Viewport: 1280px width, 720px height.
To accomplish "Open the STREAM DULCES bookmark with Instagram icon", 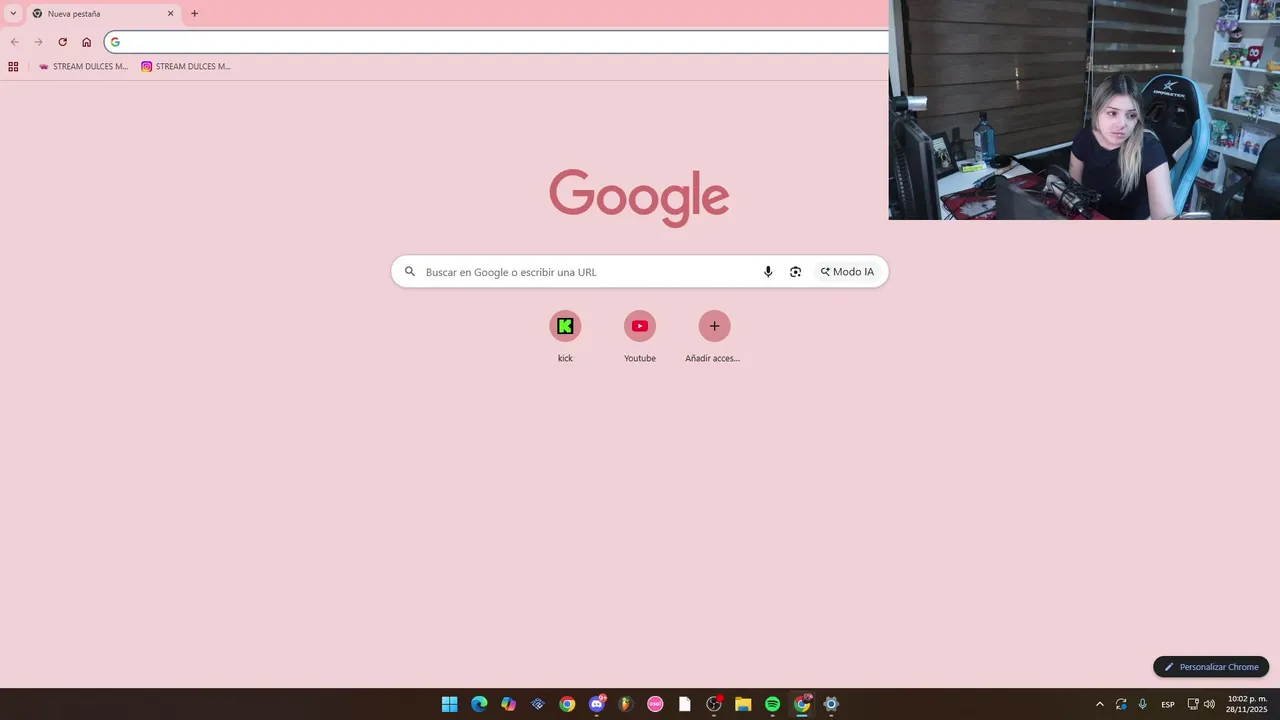I will pos(186,67).
